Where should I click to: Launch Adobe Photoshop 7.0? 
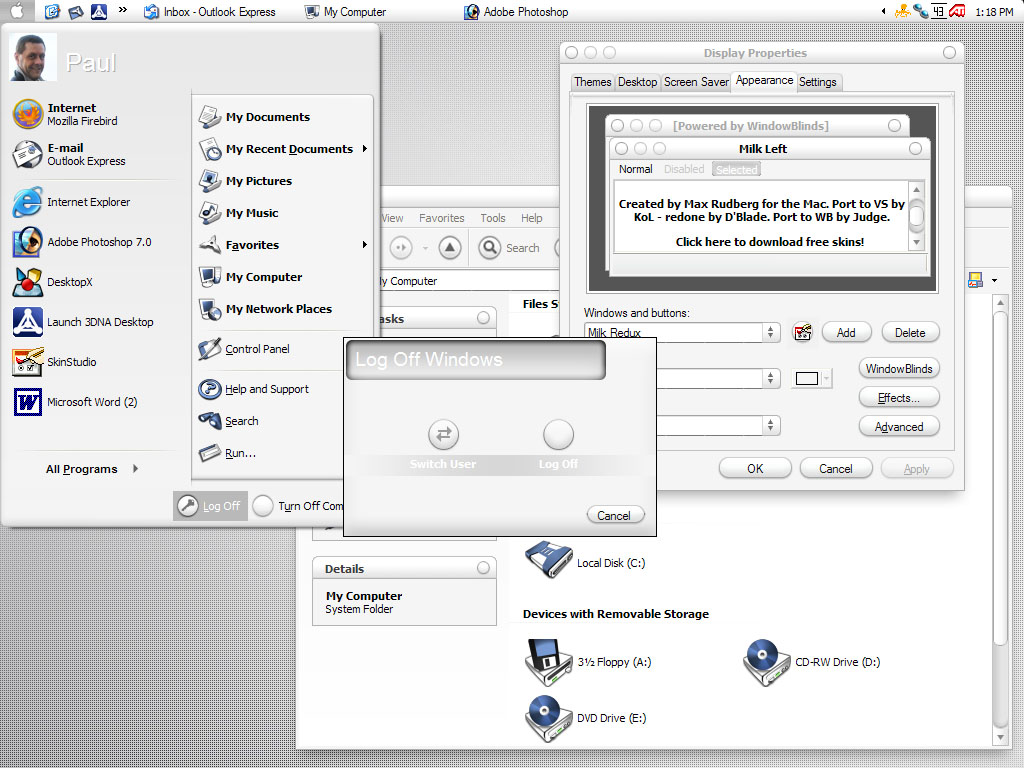pos(82,242)
